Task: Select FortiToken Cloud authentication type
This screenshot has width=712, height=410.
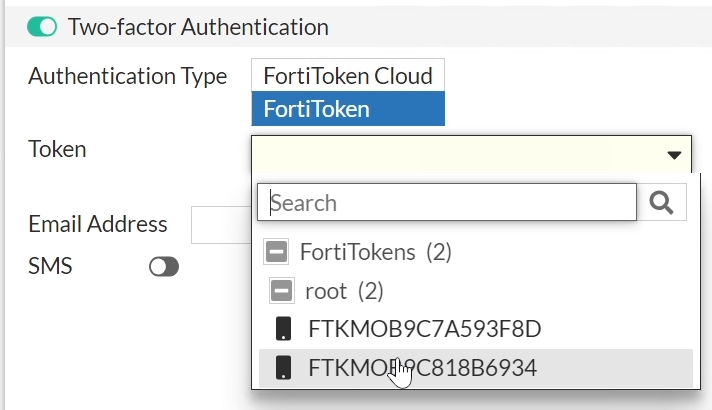Action: tap(348, 75)
